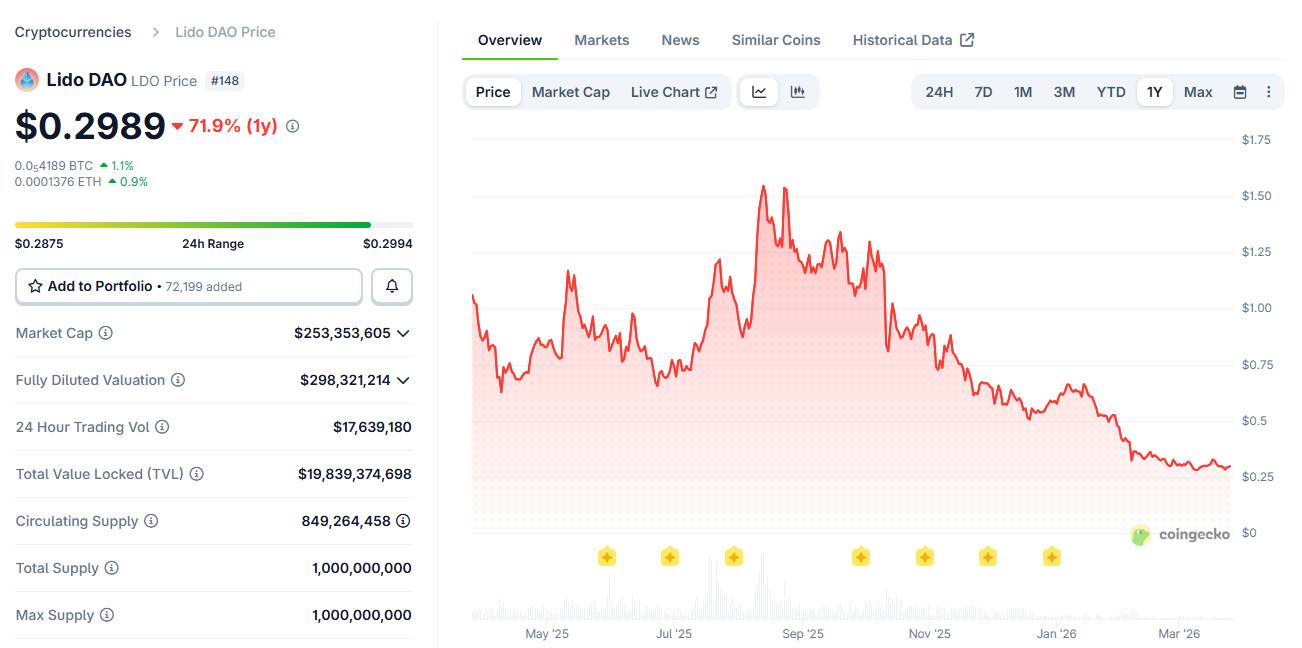Select the 24H time range
The height and width of the screenshot is (648, 1302).
(x=938, y=91)
